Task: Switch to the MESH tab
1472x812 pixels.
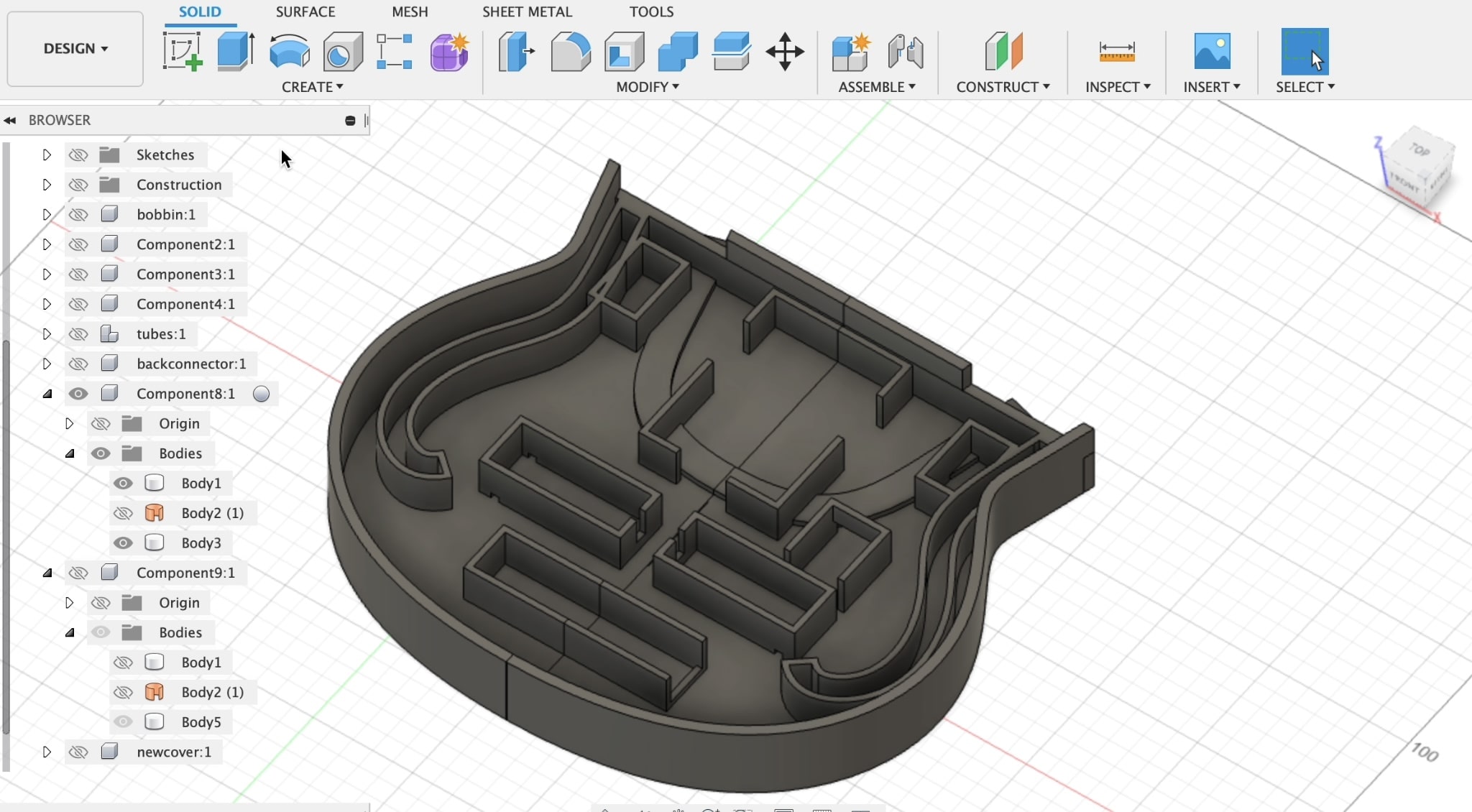Action: pos(410,12)
